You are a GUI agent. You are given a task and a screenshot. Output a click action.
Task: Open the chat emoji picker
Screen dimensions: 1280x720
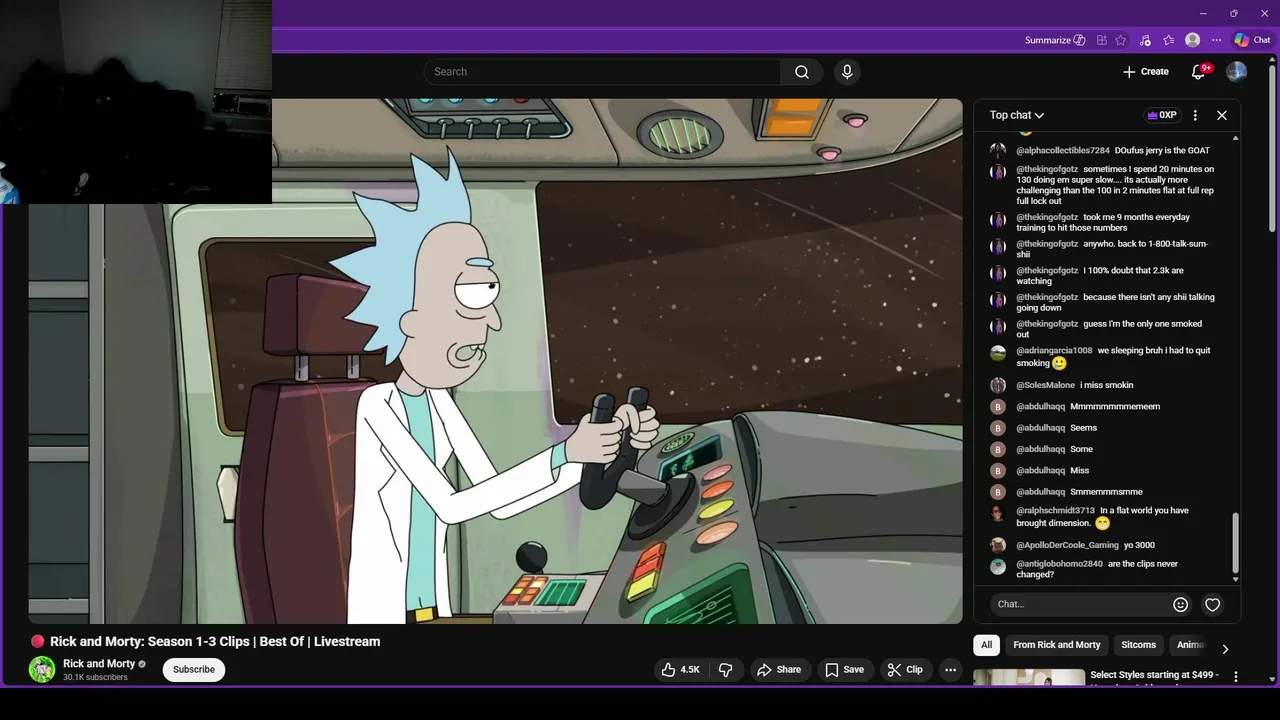coord(1180,604)
